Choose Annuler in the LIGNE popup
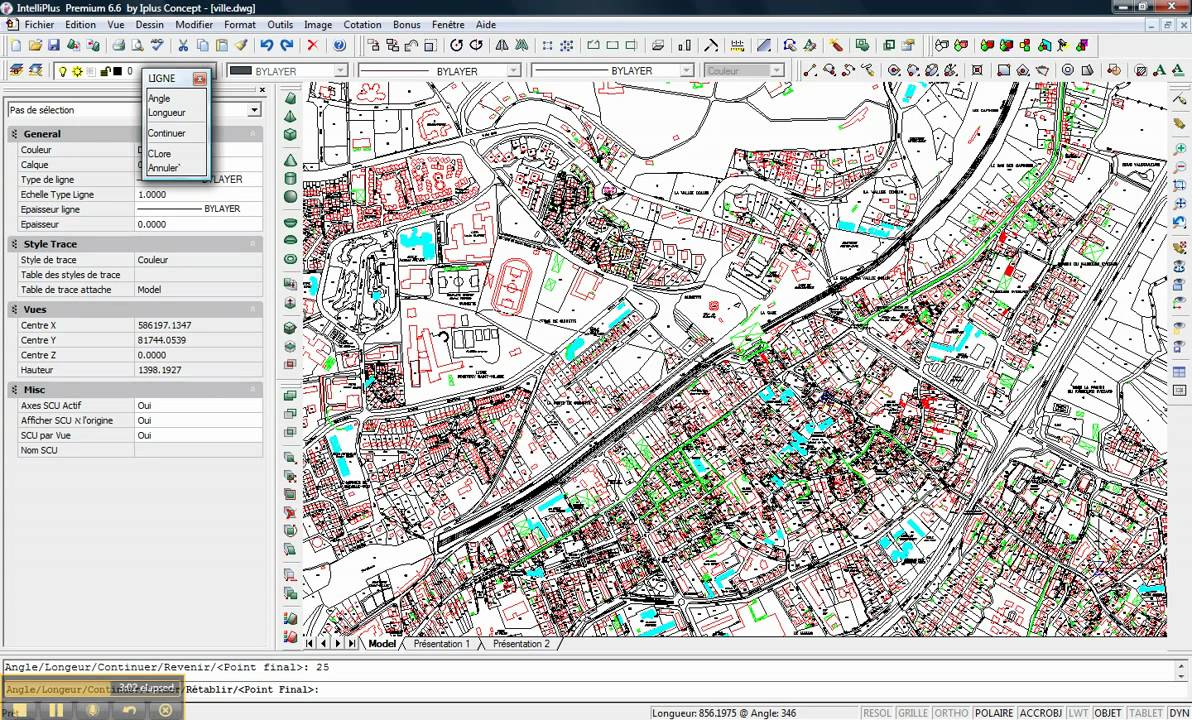Screen dimensions: 1192x720 pos(163,168)
